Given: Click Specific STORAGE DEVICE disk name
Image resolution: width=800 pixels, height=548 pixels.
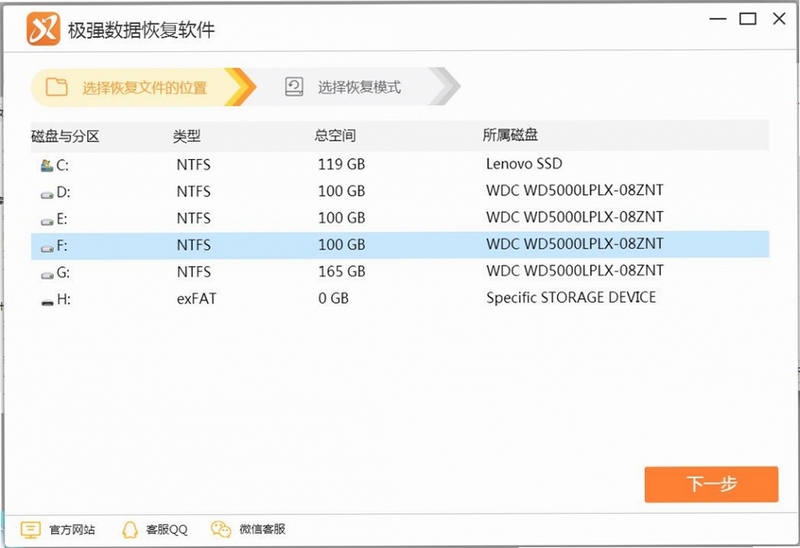Looking at the screenshot, I should tap(571, 297).
